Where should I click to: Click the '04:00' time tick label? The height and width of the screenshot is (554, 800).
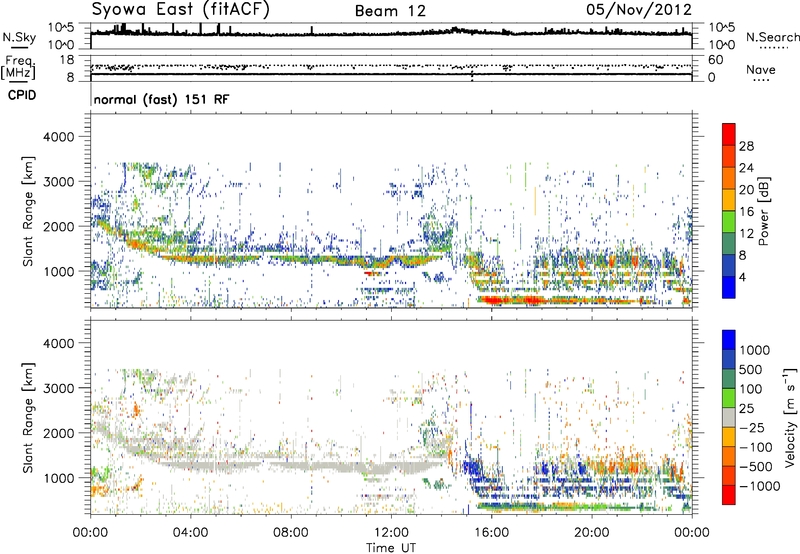[x=190, y=533]
